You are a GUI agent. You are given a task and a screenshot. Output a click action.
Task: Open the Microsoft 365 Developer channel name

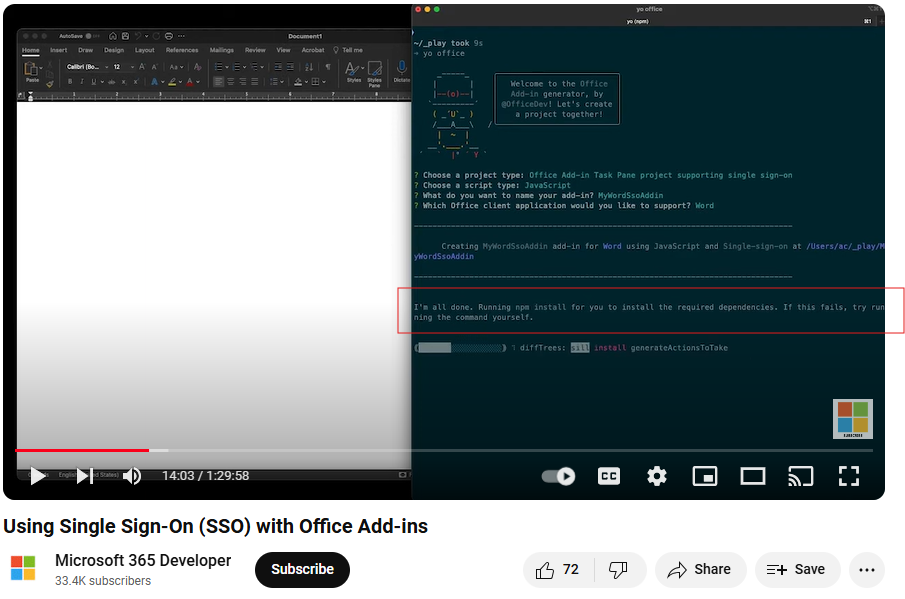(143, 560)
